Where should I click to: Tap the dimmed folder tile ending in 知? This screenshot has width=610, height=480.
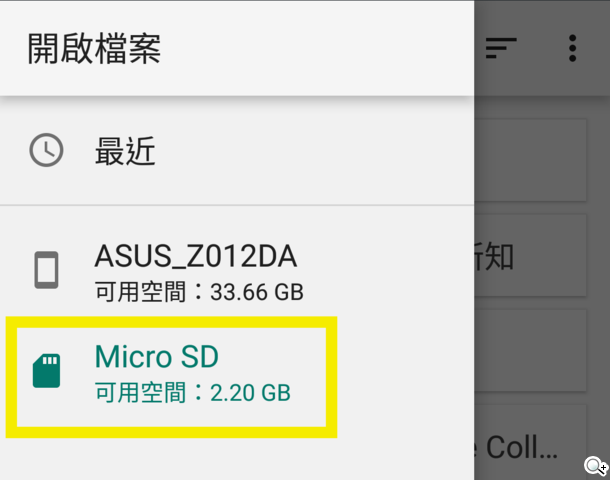point(530,256)
